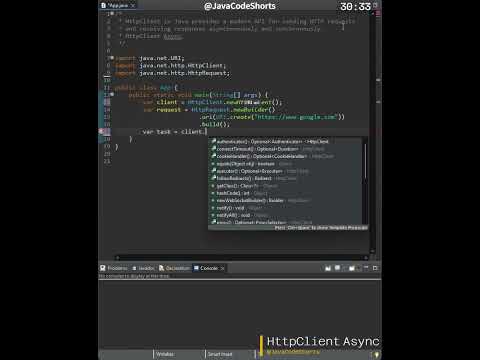The height and width of the screenshot is (360, 480).
Task: Click the import java.net.URI code line
Action: tap(150, 58)
